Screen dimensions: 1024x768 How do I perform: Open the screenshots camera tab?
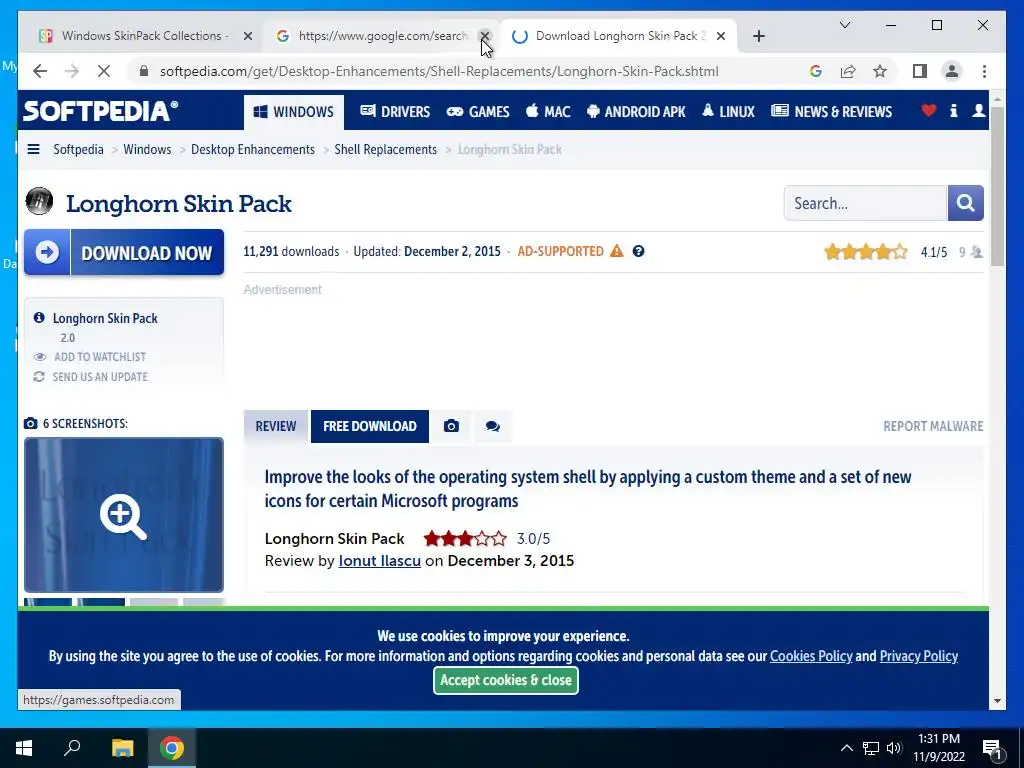pyautogui.click(x=451, y=426)
